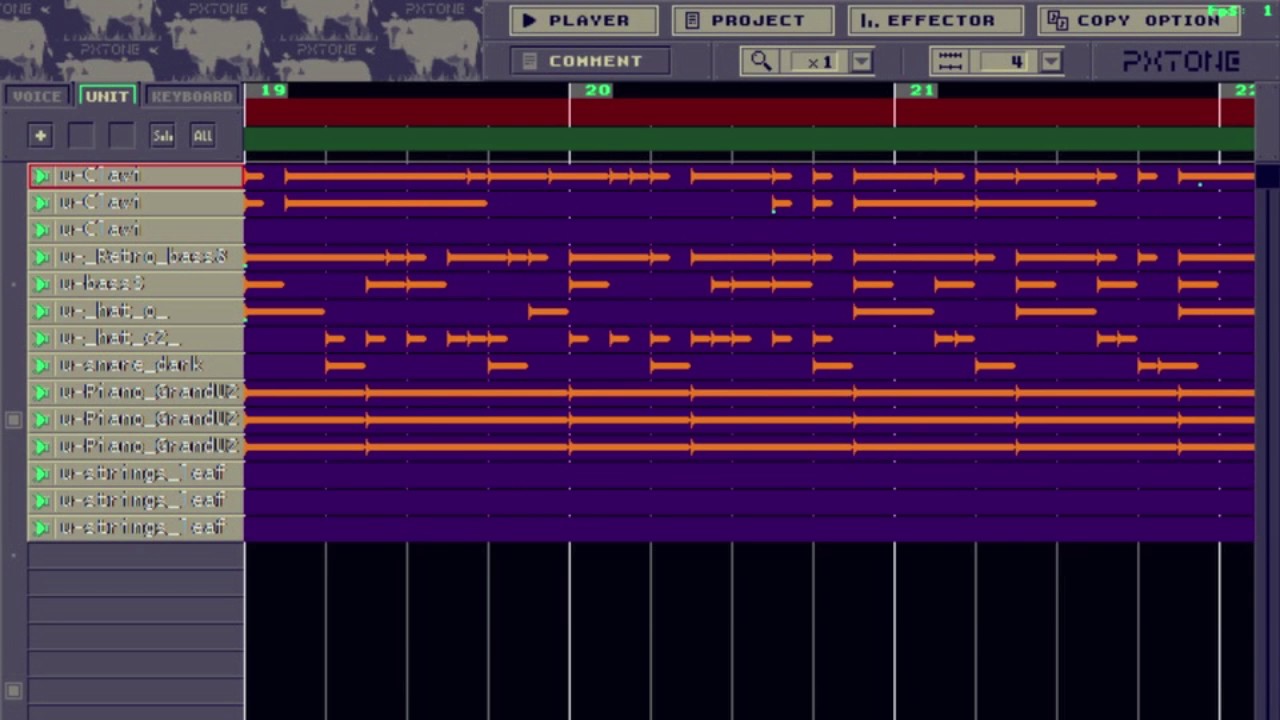Click the green arrow on the bottom u-strings_leaf row
This screenshot has height=720, width=1280.
(x=41, y=527)
